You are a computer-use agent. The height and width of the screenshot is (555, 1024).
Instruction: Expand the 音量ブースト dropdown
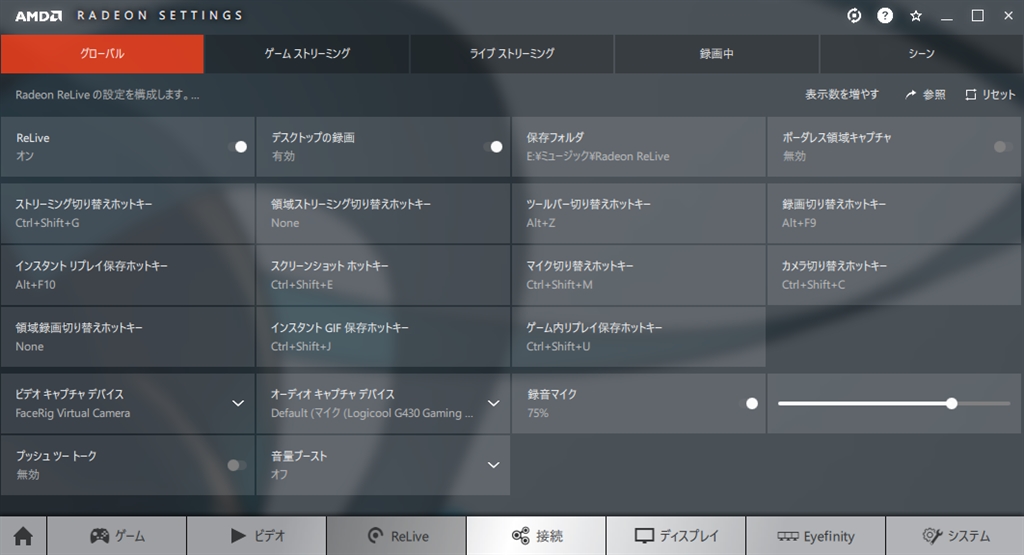coord(494,465)
